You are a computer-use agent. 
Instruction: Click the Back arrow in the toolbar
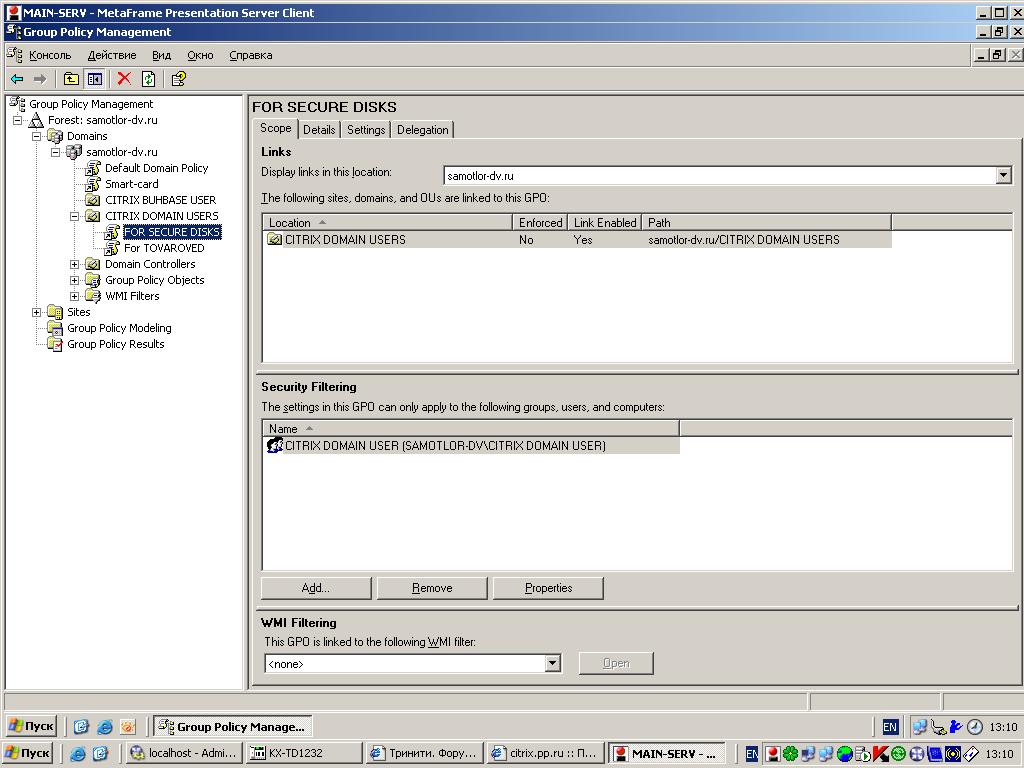pyautogui.click(x=17, y=79)
